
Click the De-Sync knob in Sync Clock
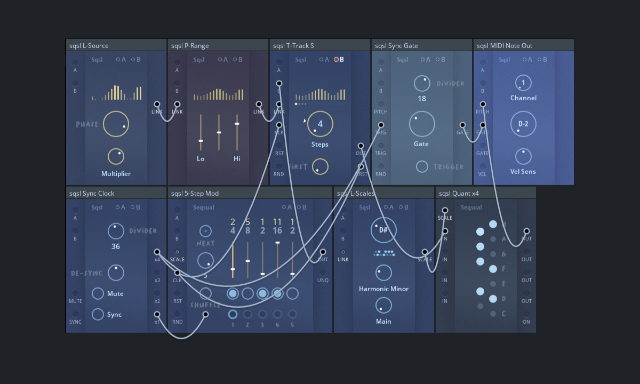click(x=116, y=273)
